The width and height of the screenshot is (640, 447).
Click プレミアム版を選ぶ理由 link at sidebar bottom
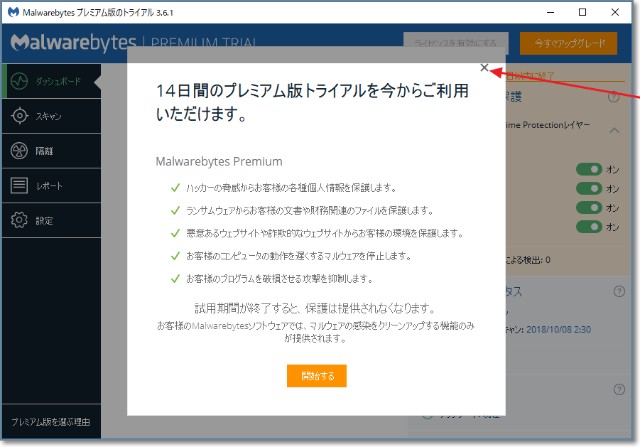click(x=50, y=421)
